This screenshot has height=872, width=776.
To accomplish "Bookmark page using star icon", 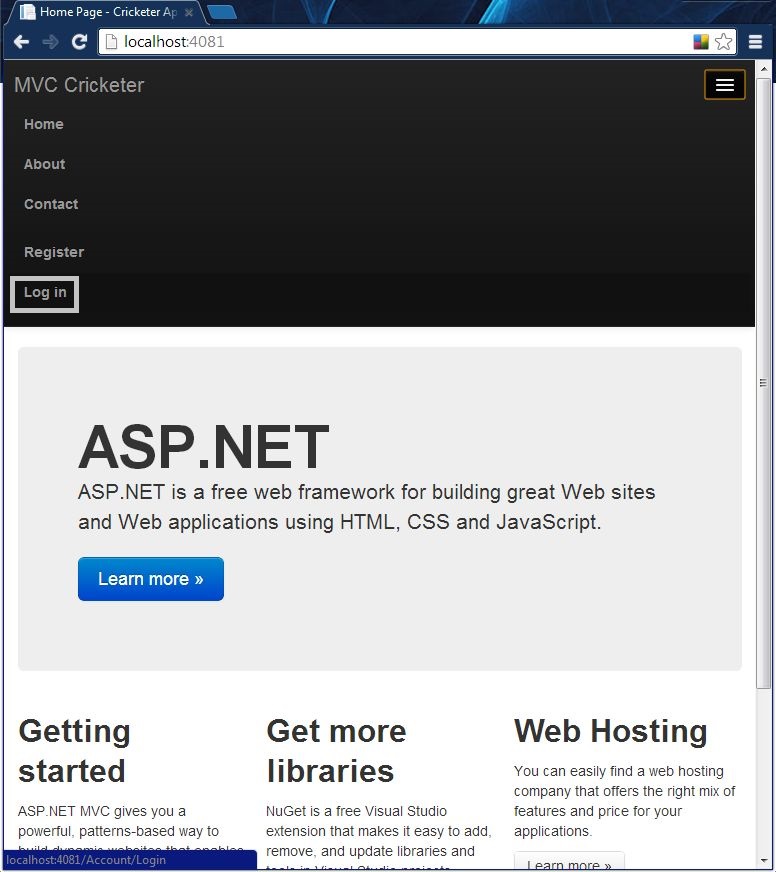I will (723, 42).
